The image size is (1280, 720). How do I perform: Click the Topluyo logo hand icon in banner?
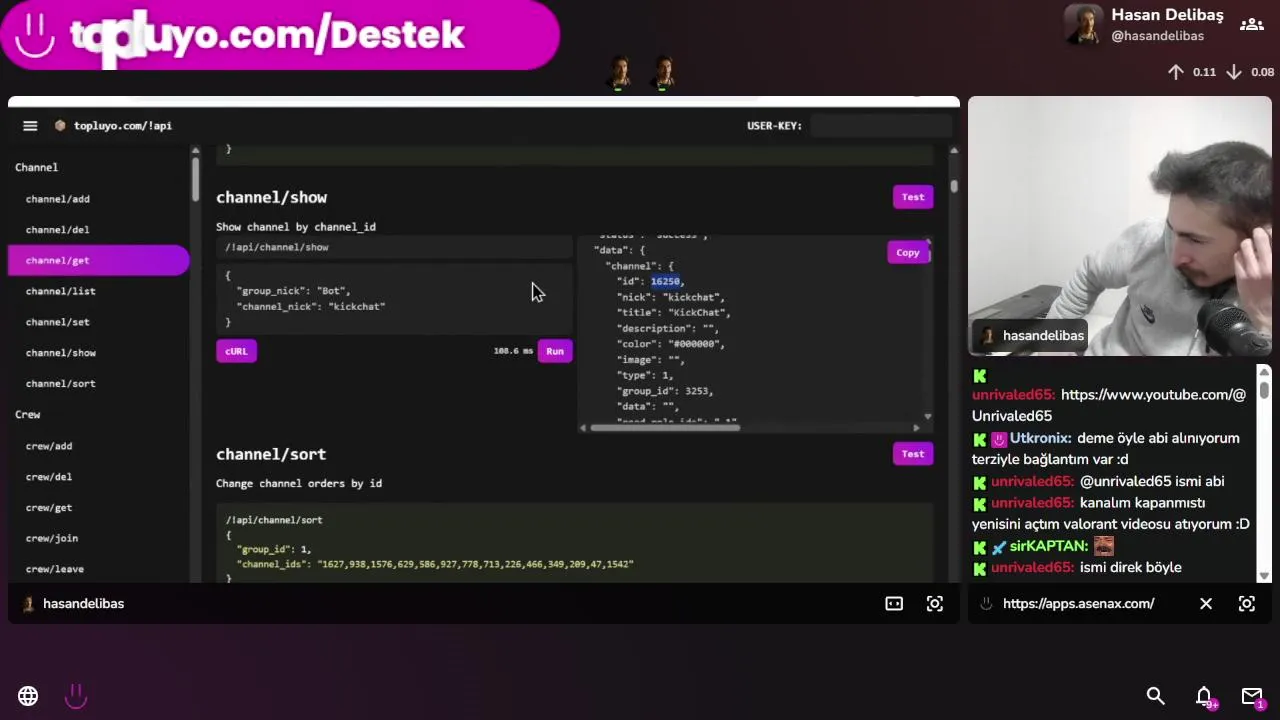point(35,35)
